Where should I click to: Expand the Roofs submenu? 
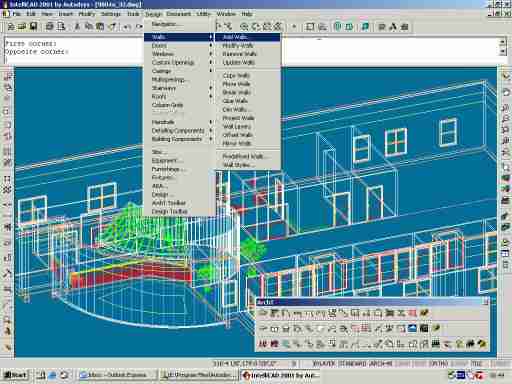[x=179, y=97]
